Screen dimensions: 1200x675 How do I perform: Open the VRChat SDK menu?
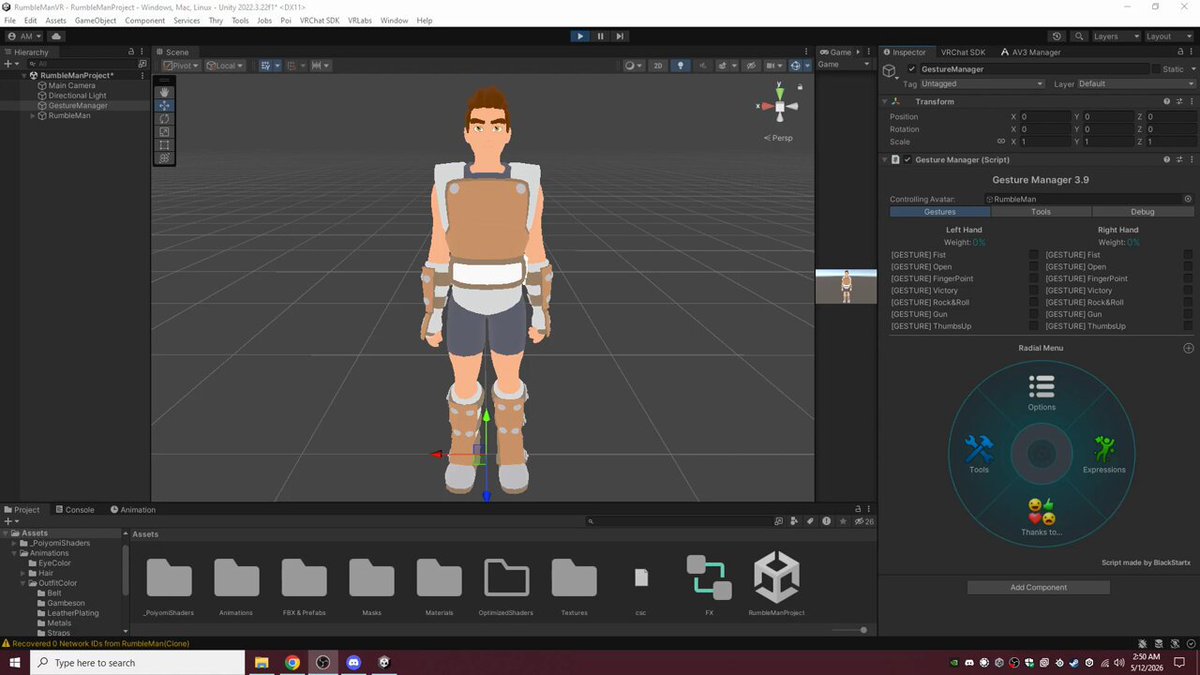(x=319, y=20)
